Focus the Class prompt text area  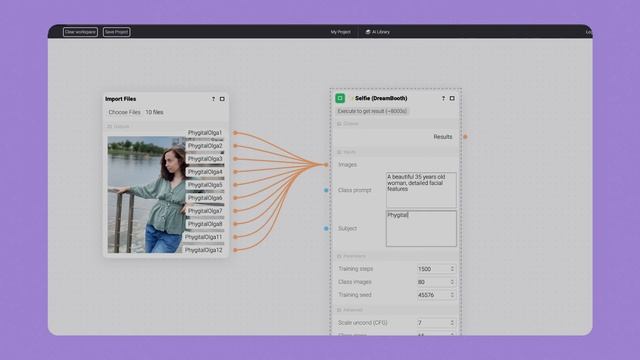point(421,190)
